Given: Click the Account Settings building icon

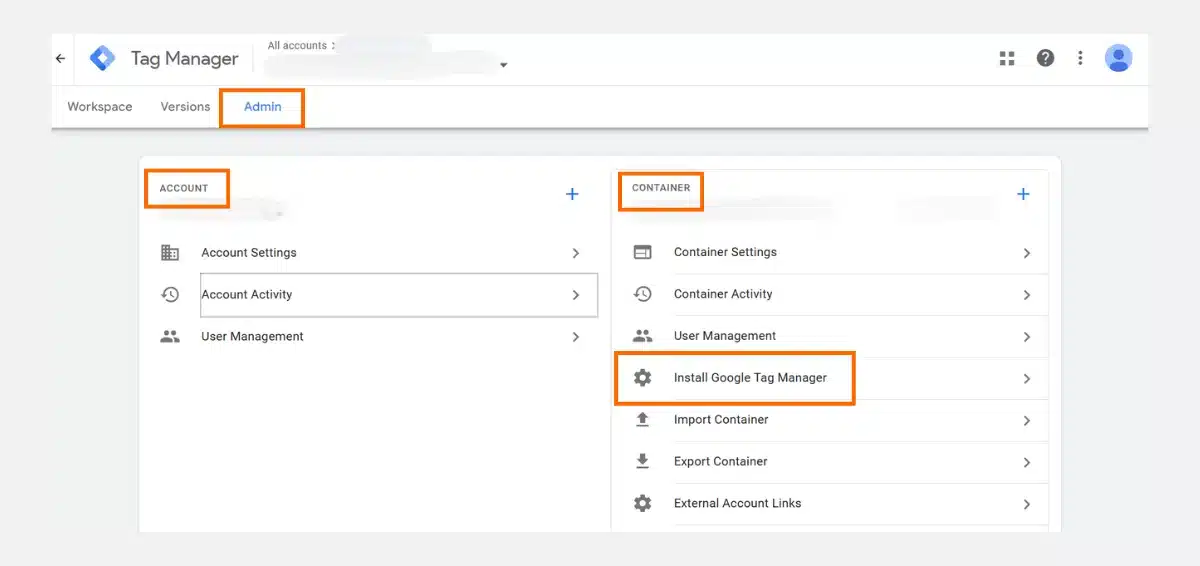Looking at the screenshot, I should point(170,253).
